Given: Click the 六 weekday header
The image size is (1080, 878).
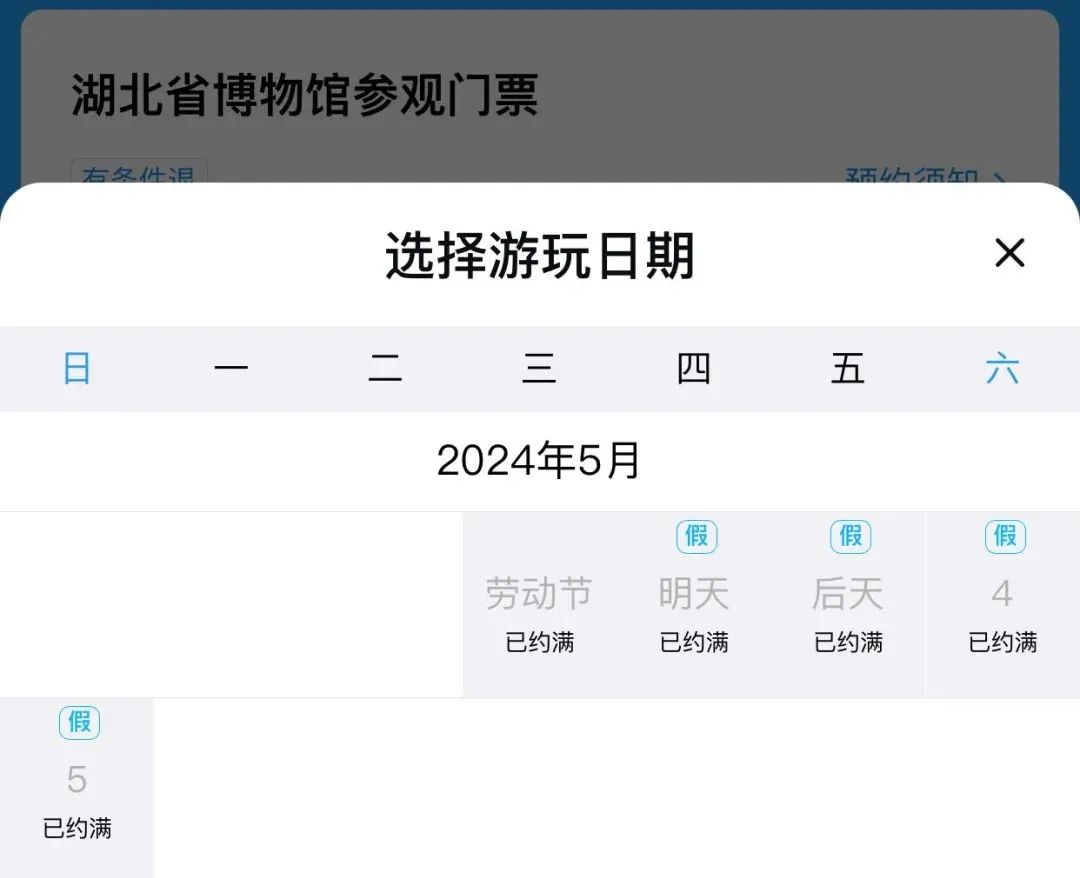Looking at the screenshot, I should (1002, 368).
